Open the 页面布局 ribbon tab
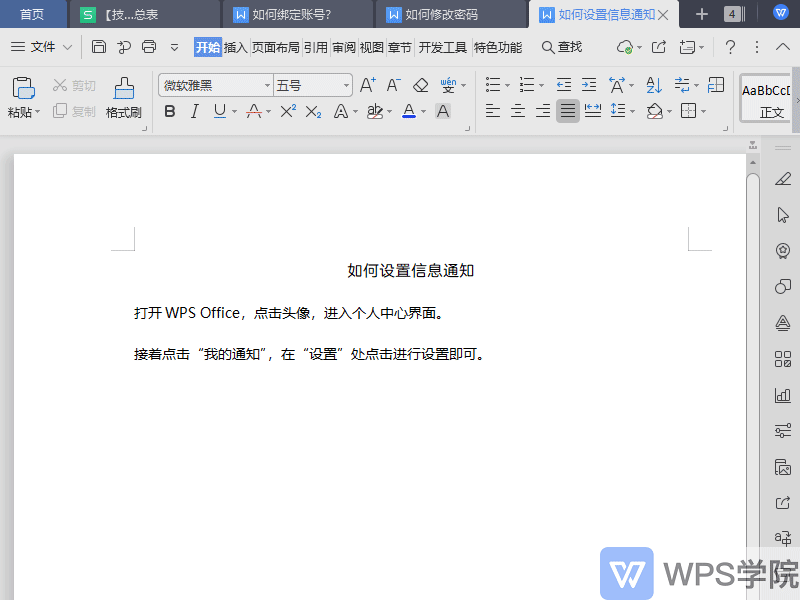The image size is (800, 600). point(276,47)
